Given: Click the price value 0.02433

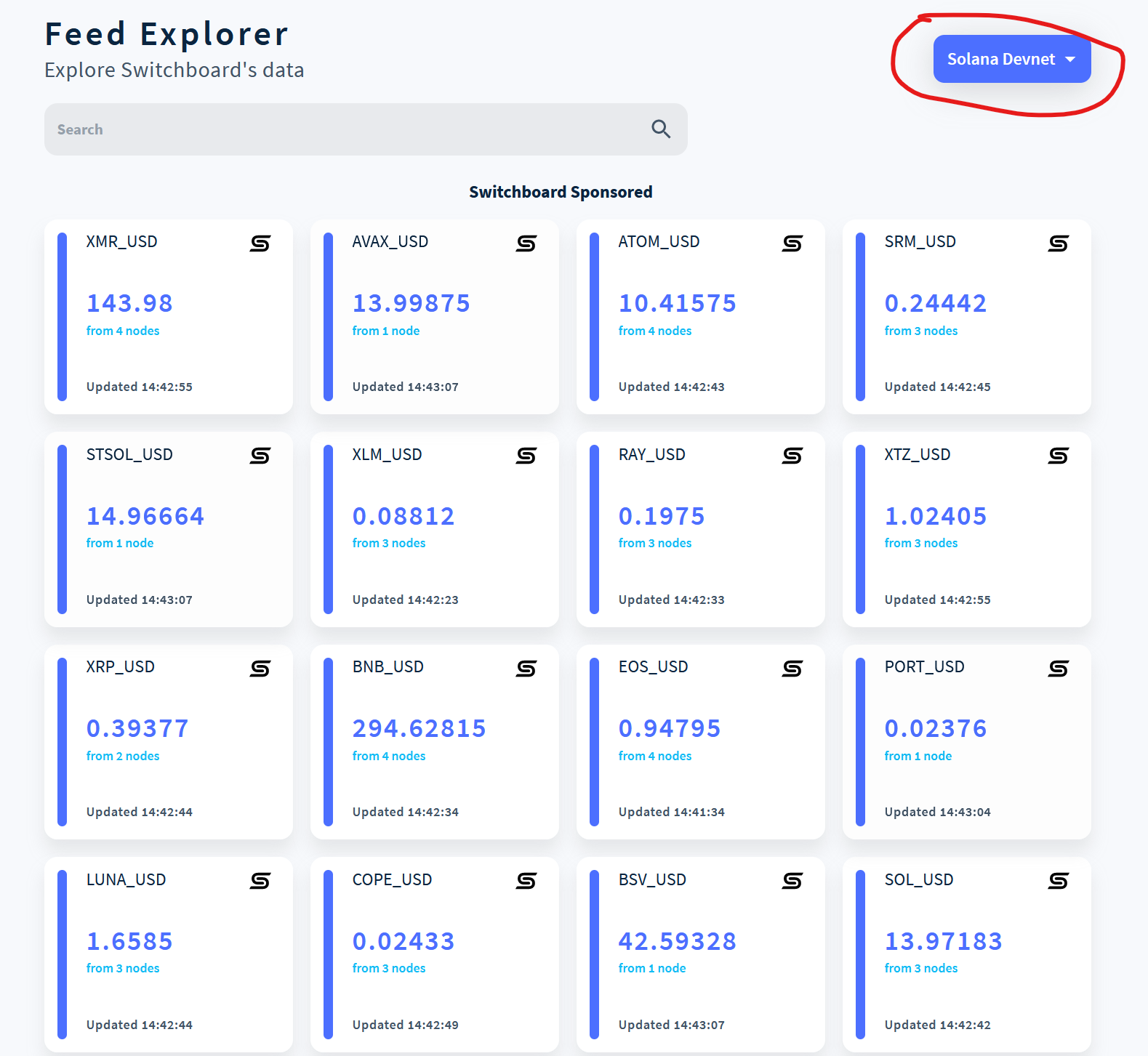Looking at the screenshot, I should [x=404, y=941].
